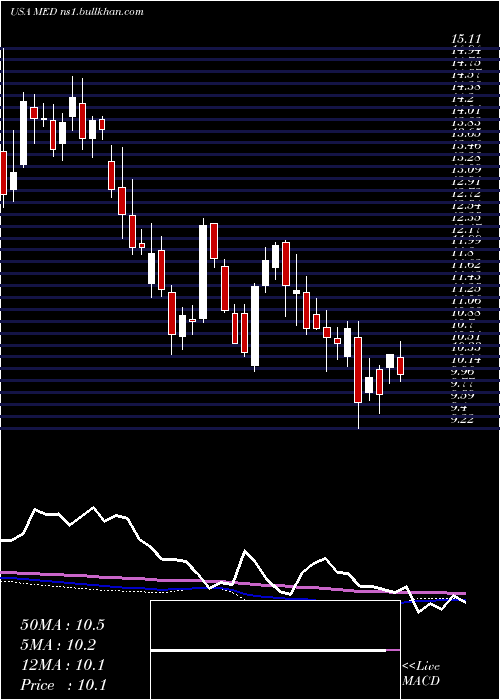Click the '12MA : 10.1' readout

[x=62, y=665]
